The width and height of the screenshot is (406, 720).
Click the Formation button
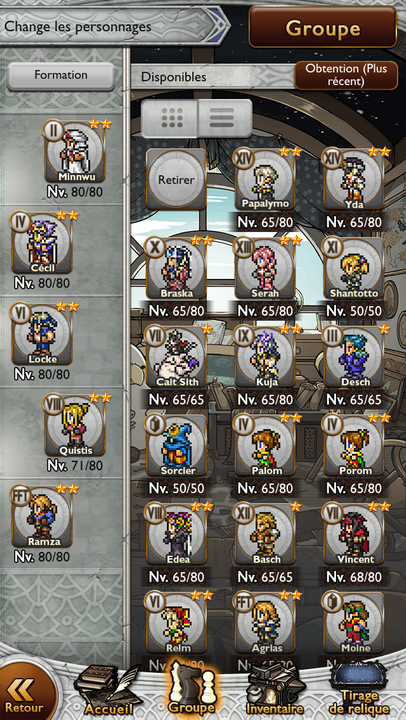coord(61,75)
